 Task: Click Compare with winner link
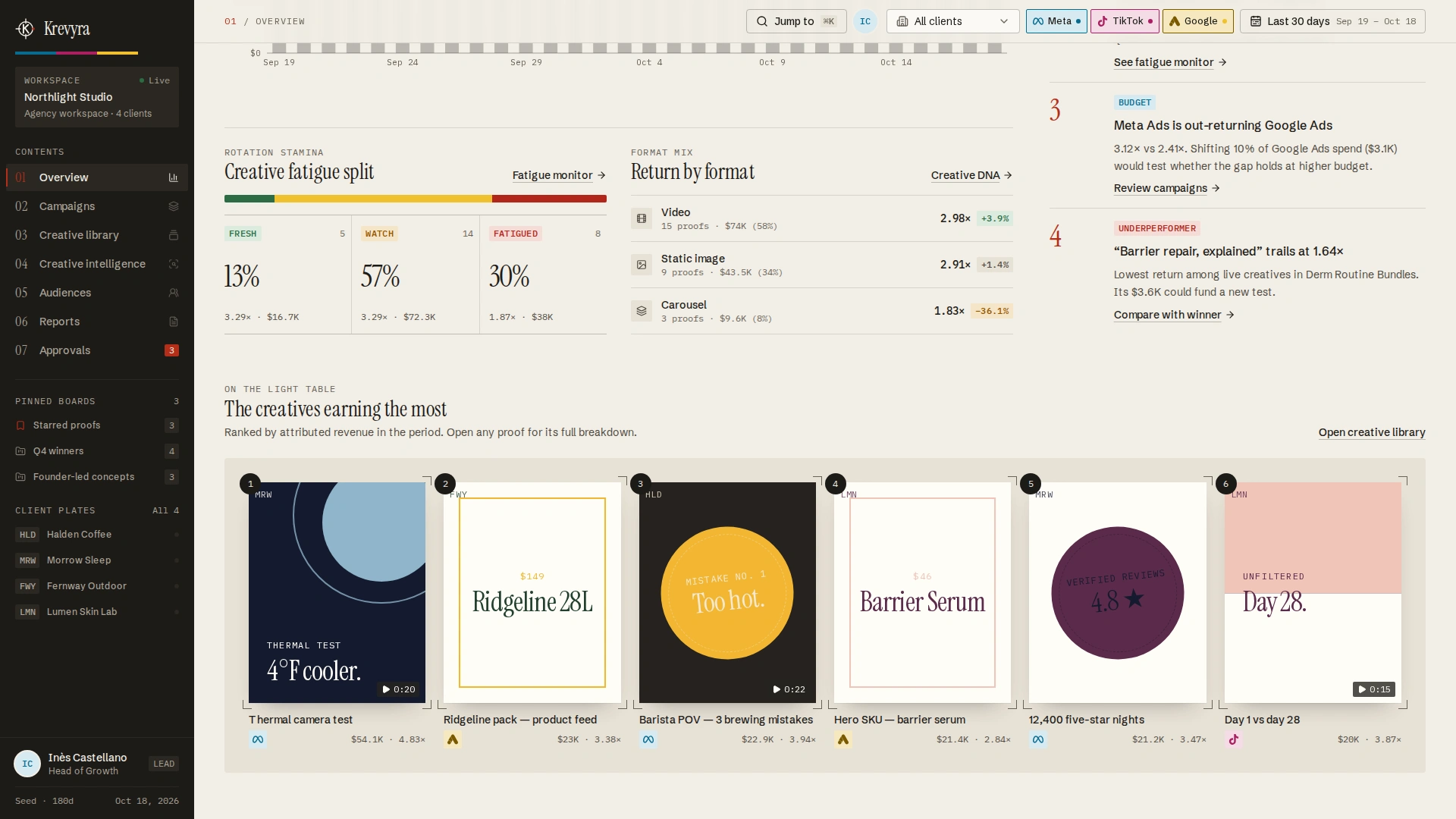click(1174, 315)
